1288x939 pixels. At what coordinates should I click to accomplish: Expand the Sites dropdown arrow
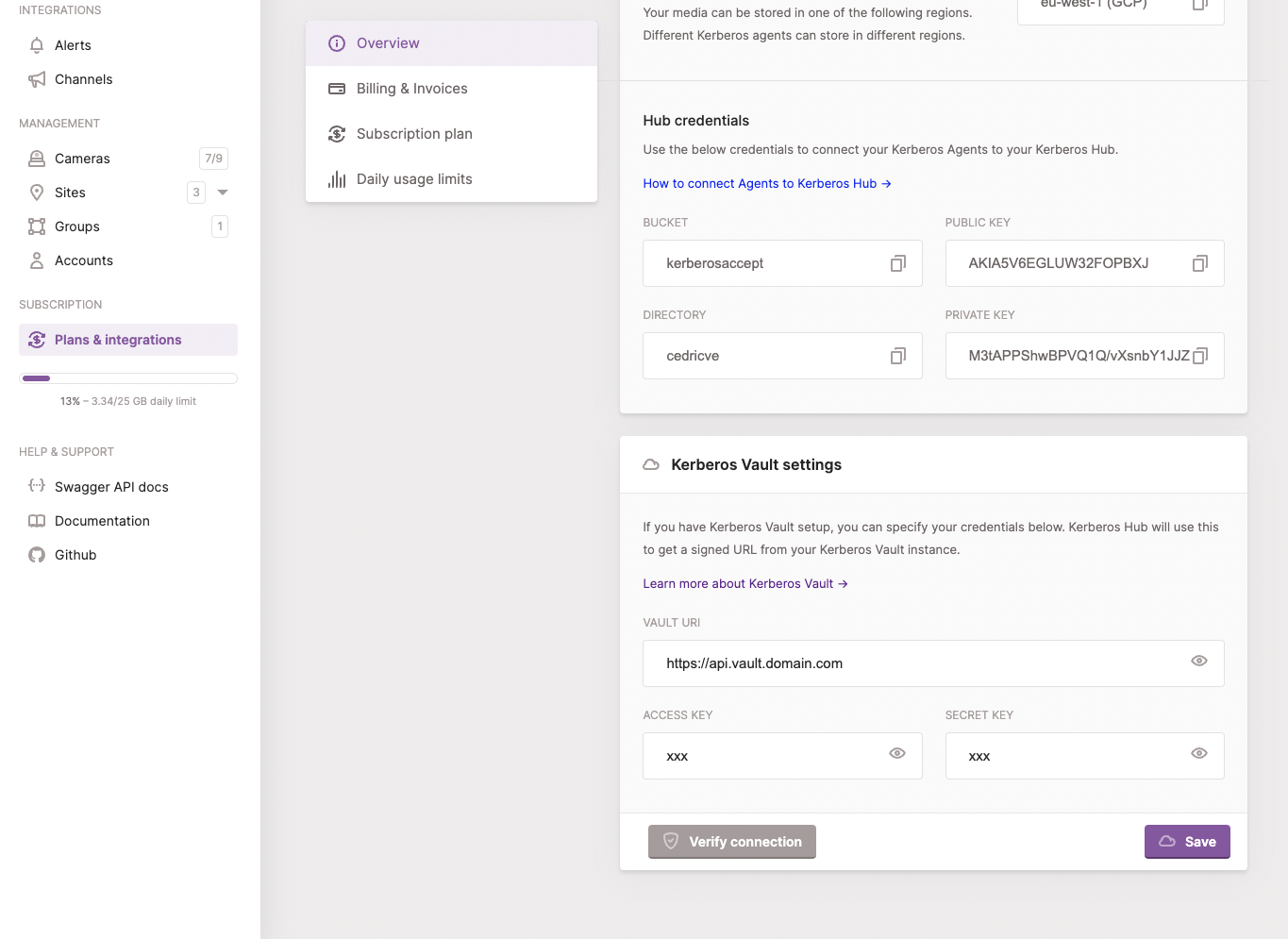(x=223, y=192)
